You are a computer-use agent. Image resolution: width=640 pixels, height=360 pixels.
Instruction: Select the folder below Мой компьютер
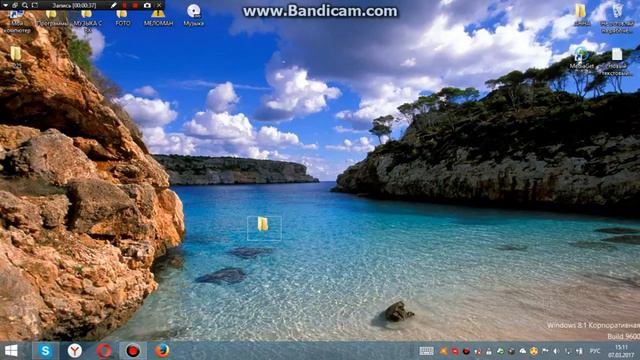pos(16,56)
